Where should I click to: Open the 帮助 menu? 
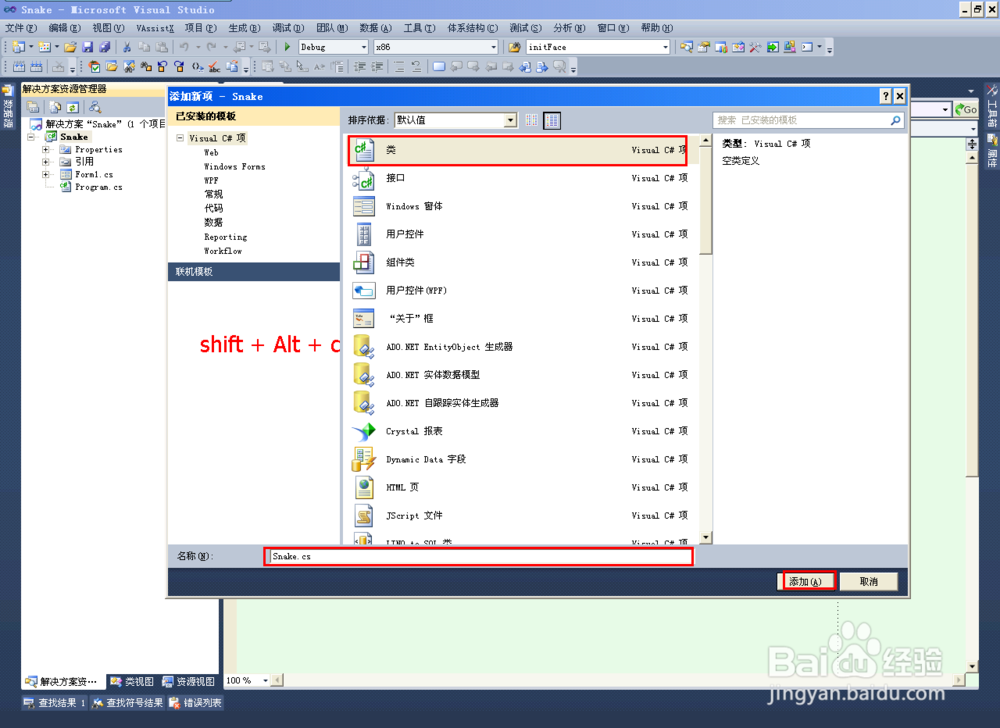[x=656, y=27]
